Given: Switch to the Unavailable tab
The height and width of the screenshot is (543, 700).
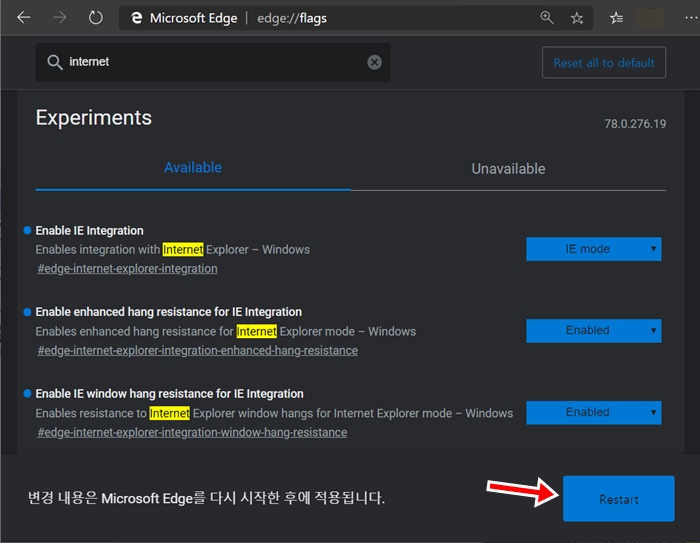Looking at the screenshot, I should [508, 169].
